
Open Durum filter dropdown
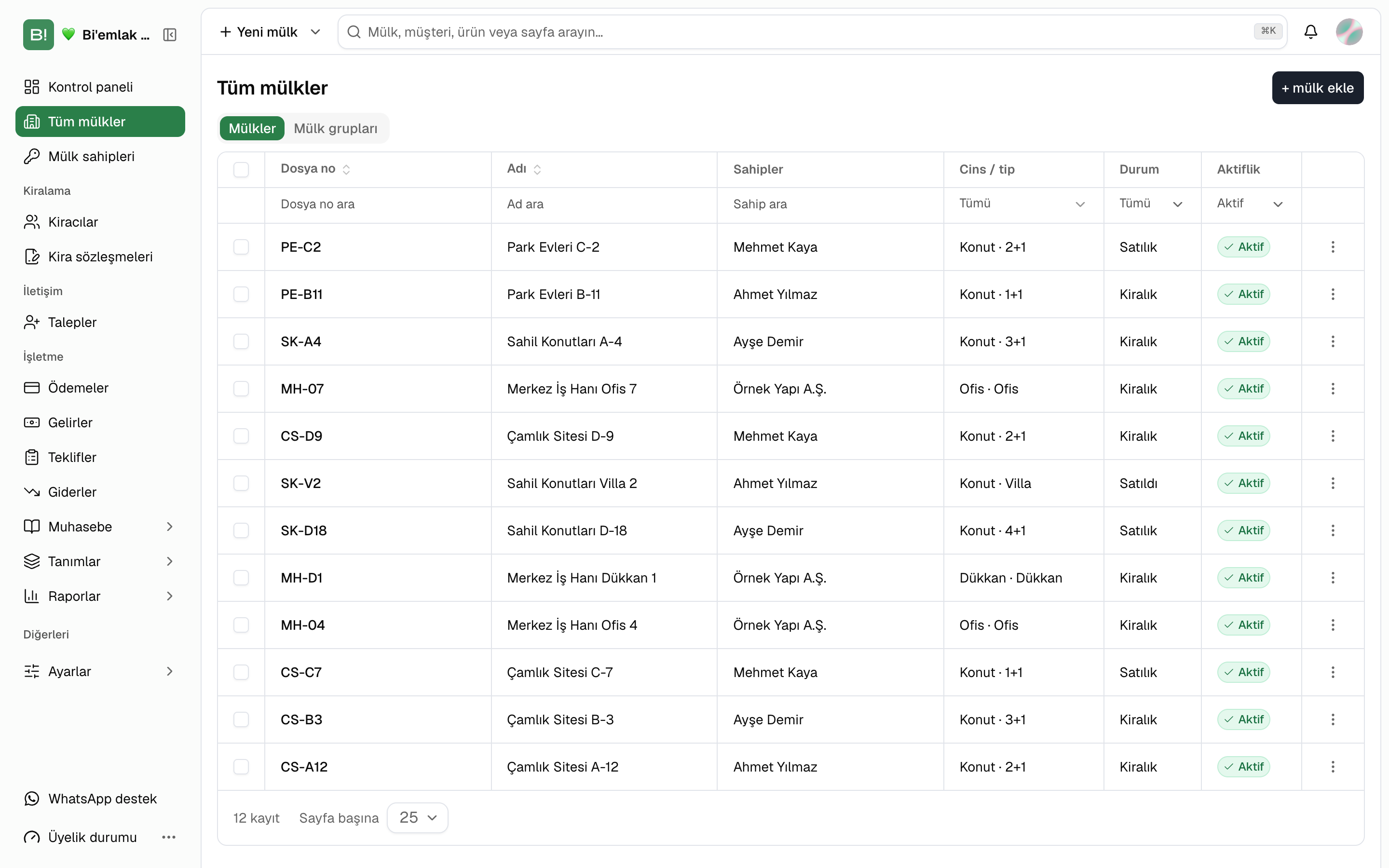[x=1151, y=204]
